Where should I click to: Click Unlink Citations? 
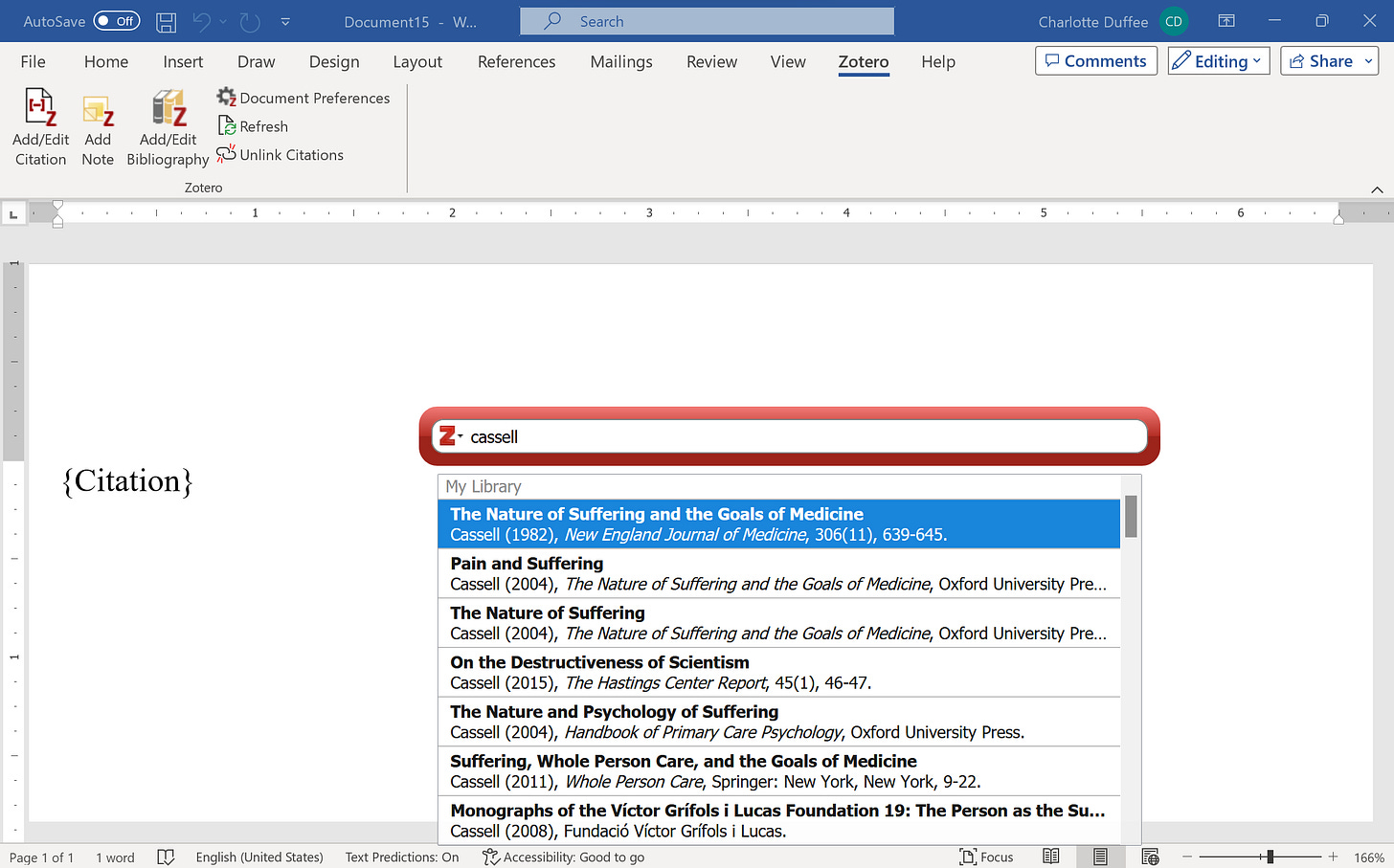click(x=281, y=154)
